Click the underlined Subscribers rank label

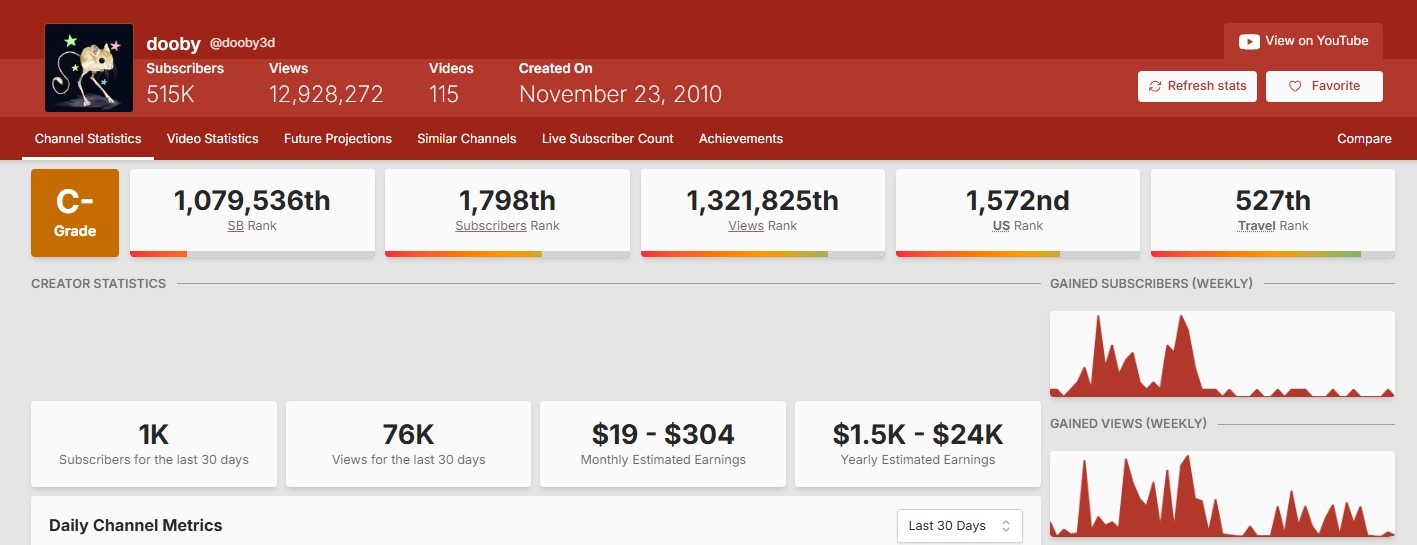tap(491, 226)
